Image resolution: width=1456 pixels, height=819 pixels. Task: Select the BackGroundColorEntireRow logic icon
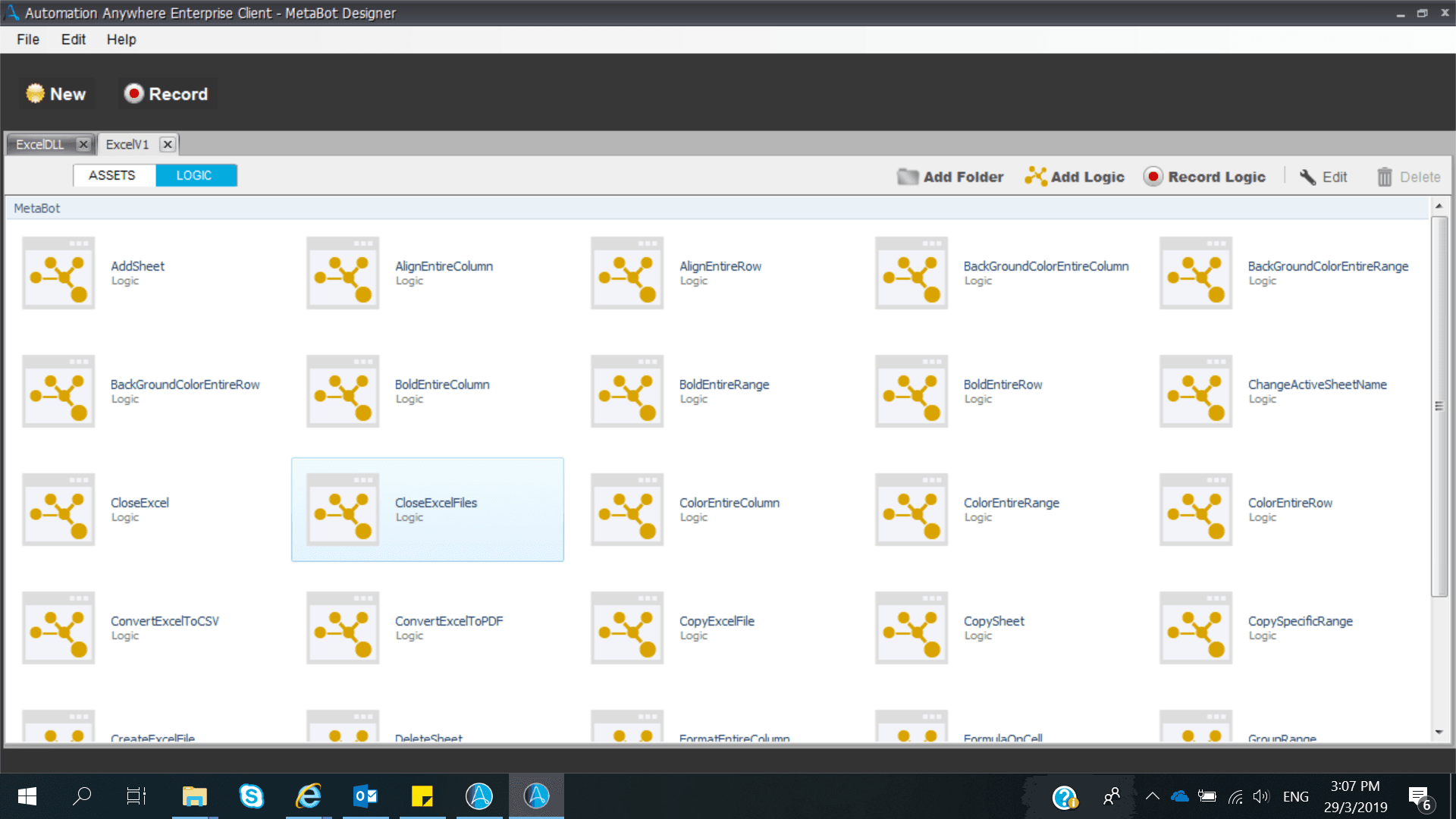coord(58,391)
